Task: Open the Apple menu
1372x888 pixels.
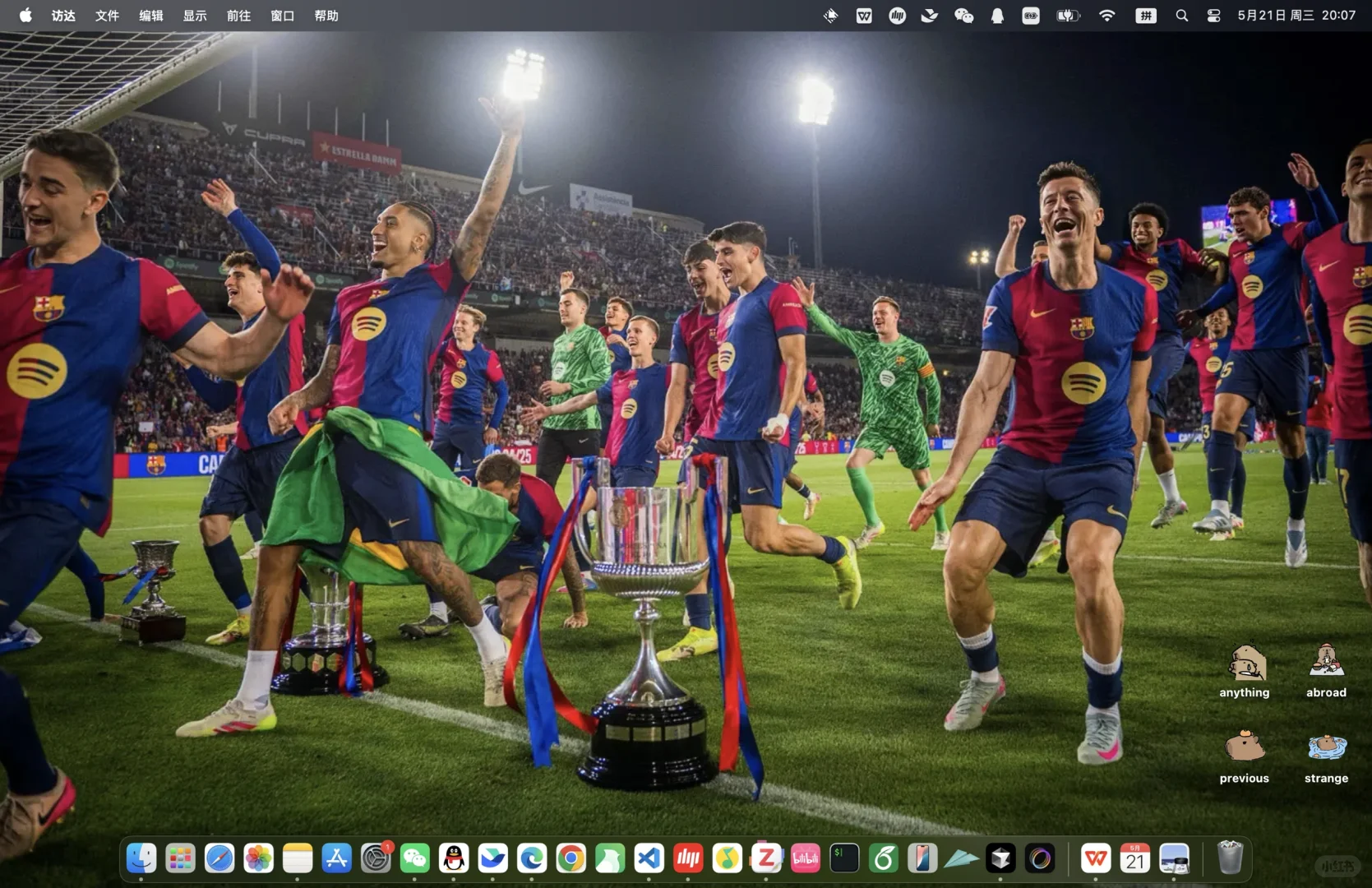Action: coord(25,15)
